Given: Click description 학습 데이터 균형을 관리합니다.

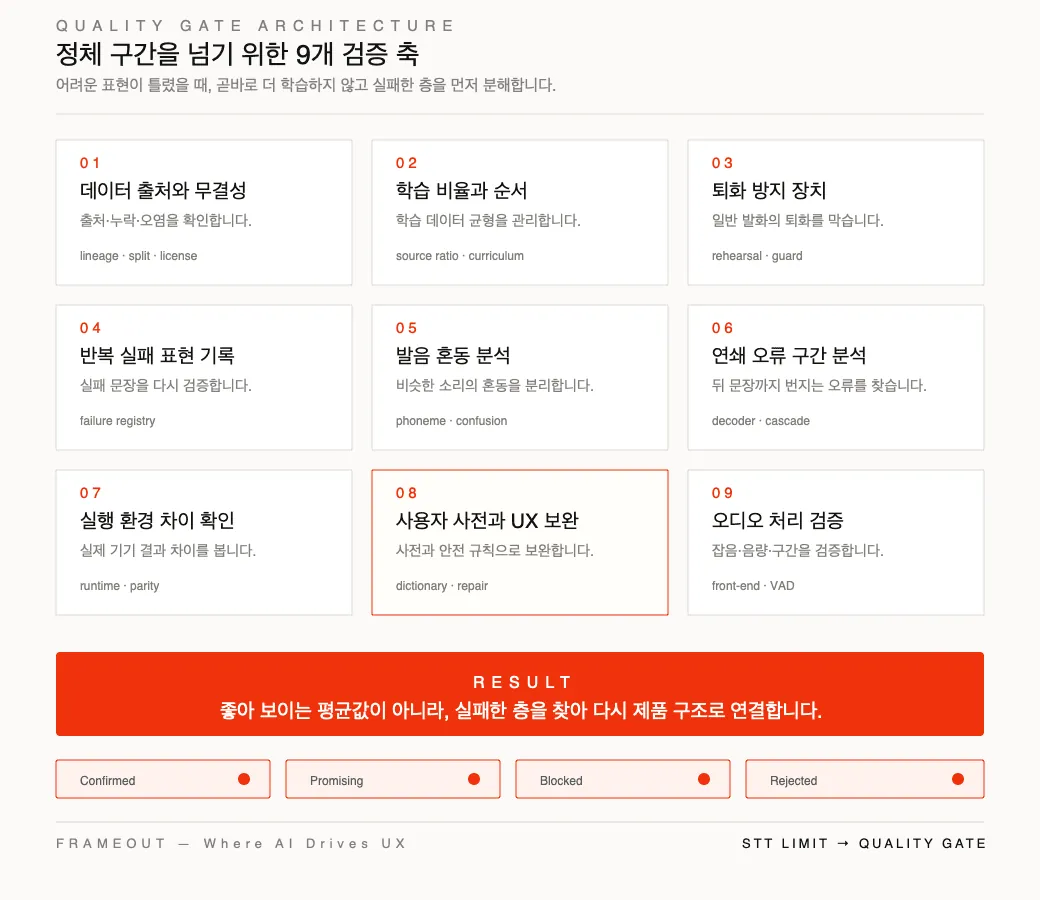Looking at the screenshot, I should tap(488, 220).
